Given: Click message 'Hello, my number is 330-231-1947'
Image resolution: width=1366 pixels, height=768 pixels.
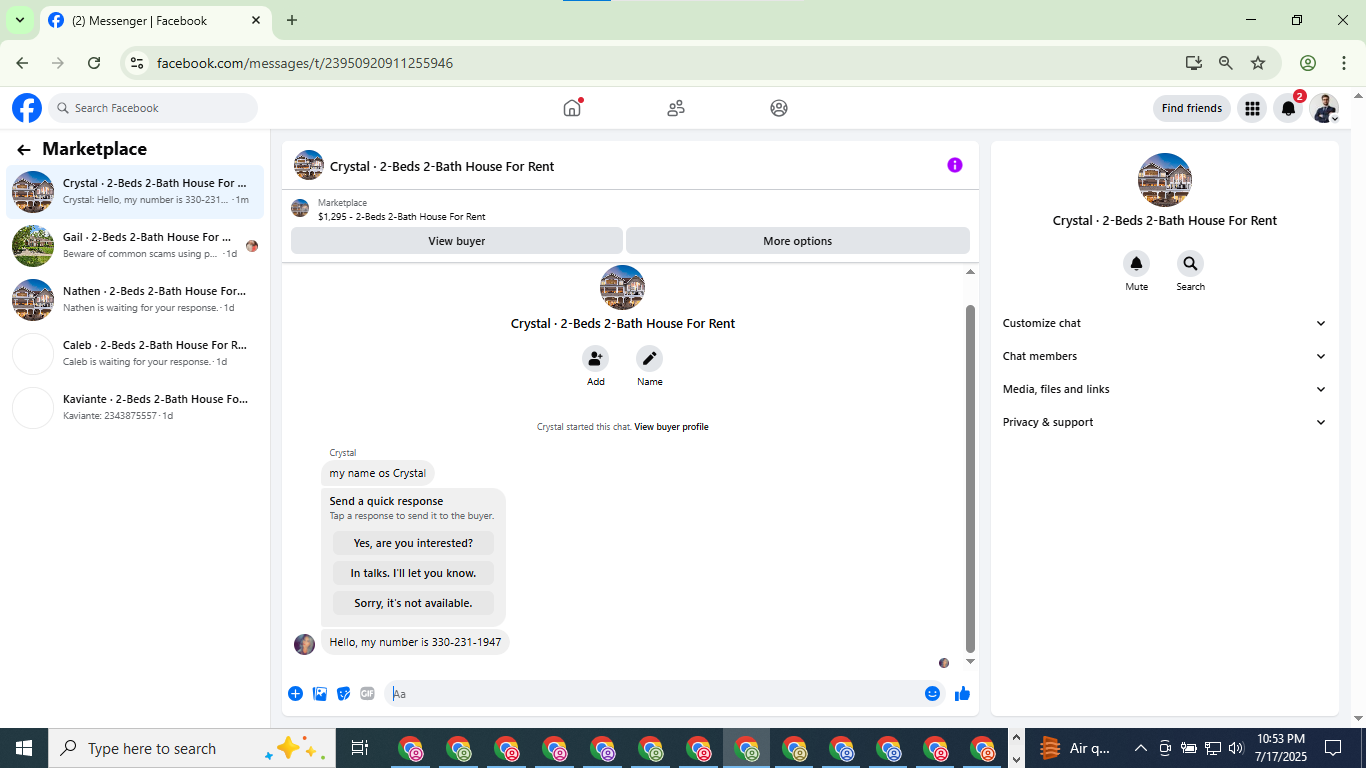Looking at the screenshot, I should [415, 642].
